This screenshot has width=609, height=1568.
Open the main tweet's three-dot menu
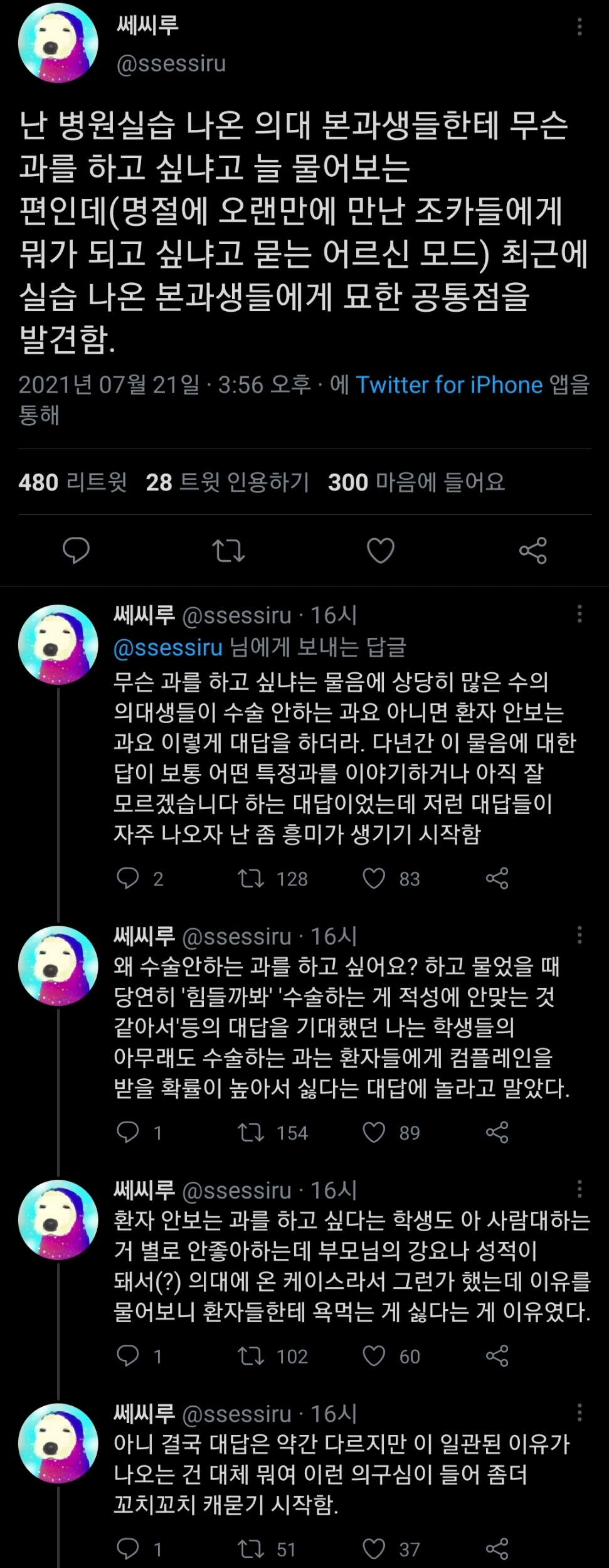click(x=580, y=27)
